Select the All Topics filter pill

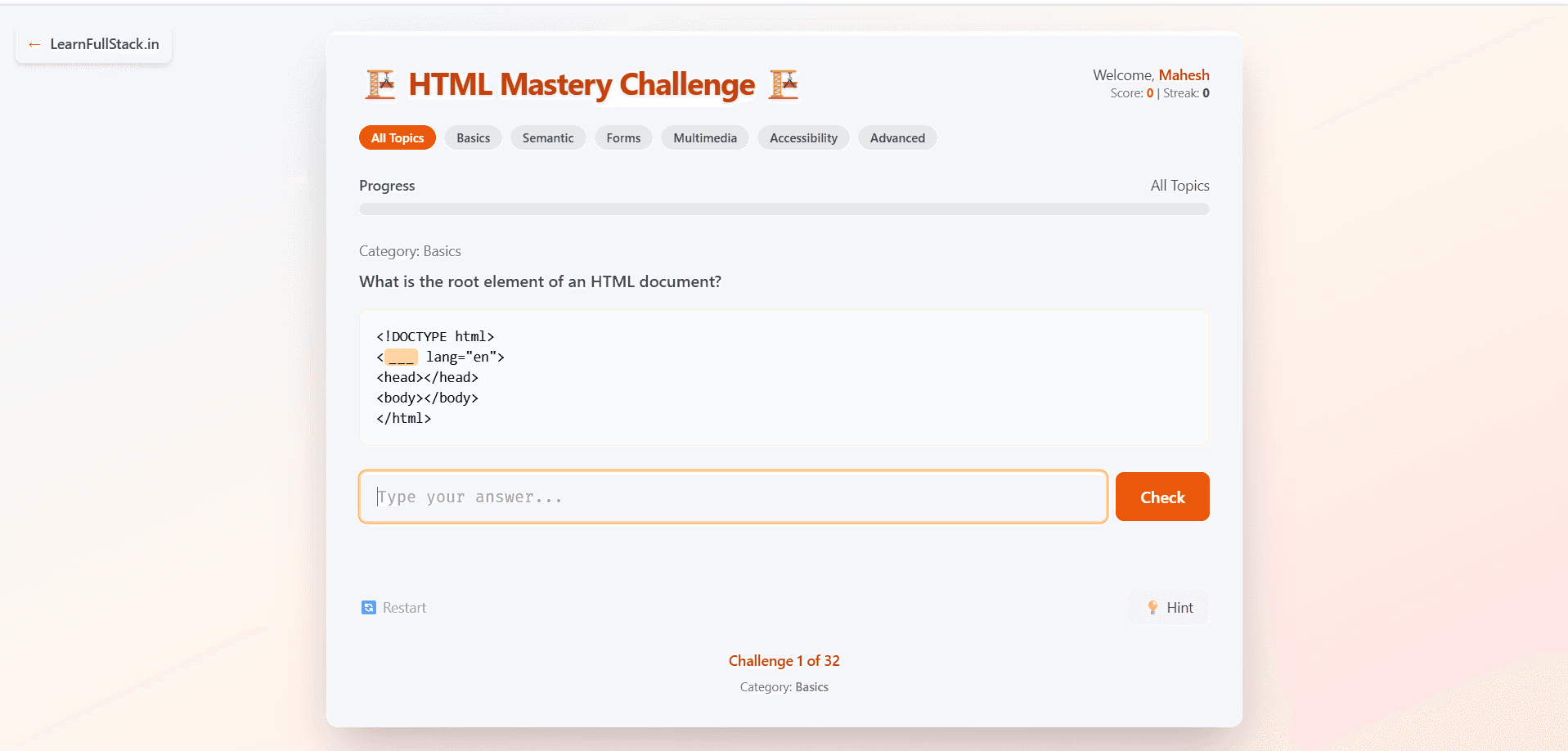tap(397, 137)
